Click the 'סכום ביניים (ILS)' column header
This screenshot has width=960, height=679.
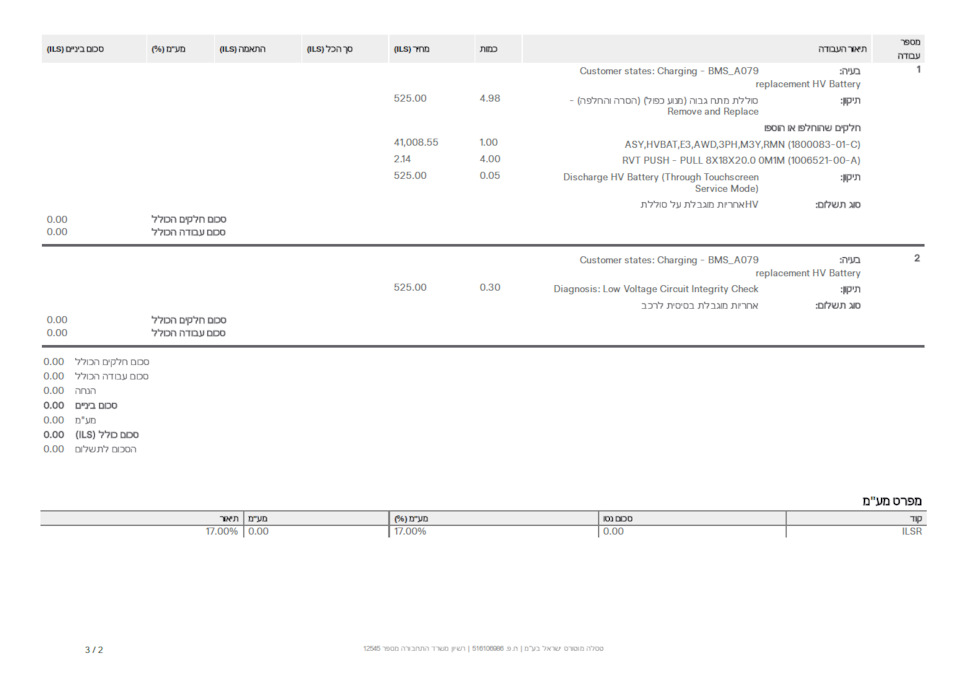(76, 49)
